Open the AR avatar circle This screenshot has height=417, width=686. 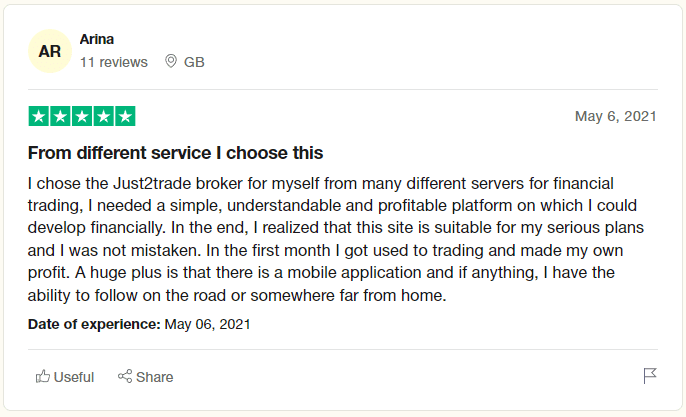coord(50,51)
